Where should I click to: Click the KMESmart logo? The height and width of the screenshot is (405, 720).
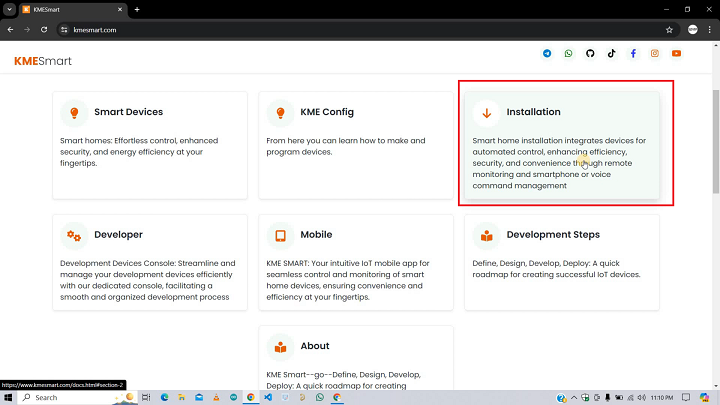pos(43,61)
